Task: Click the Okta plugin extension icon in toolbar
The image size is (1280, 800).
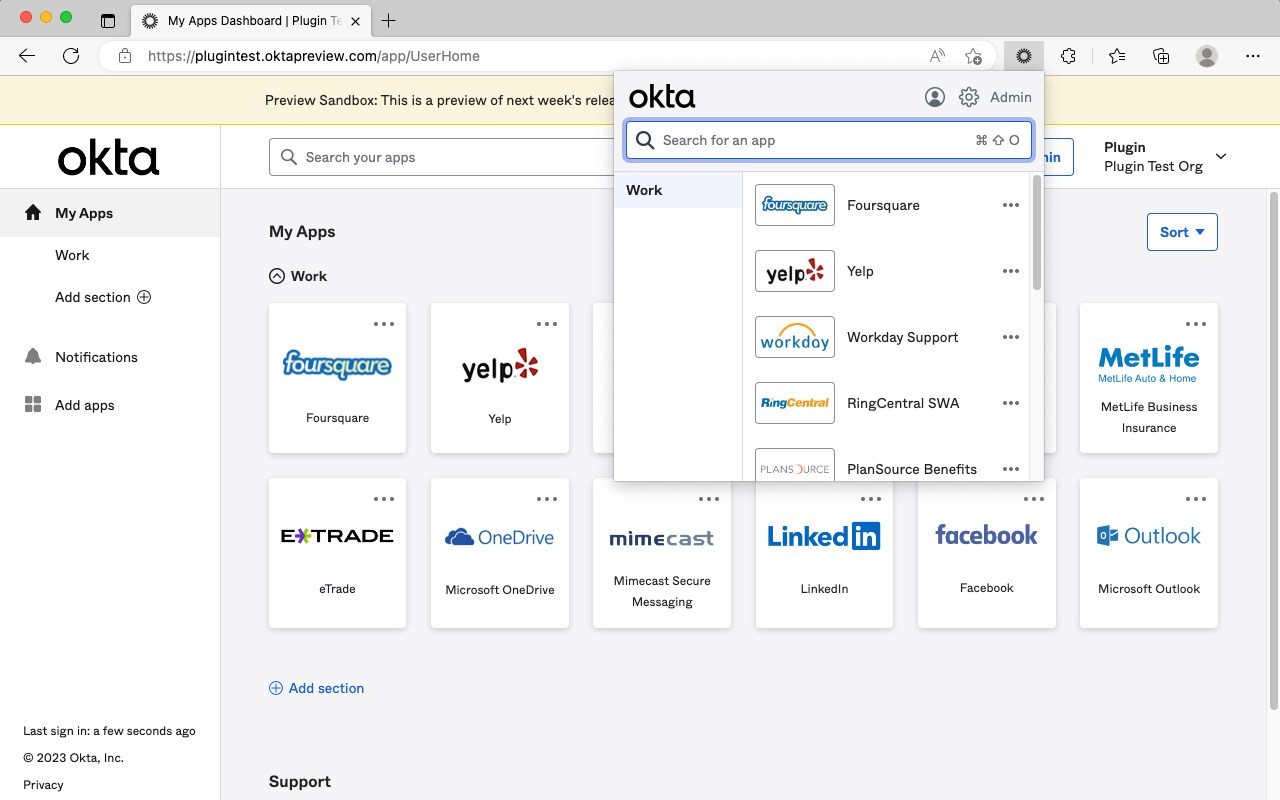Action: tap(1023, 56)
